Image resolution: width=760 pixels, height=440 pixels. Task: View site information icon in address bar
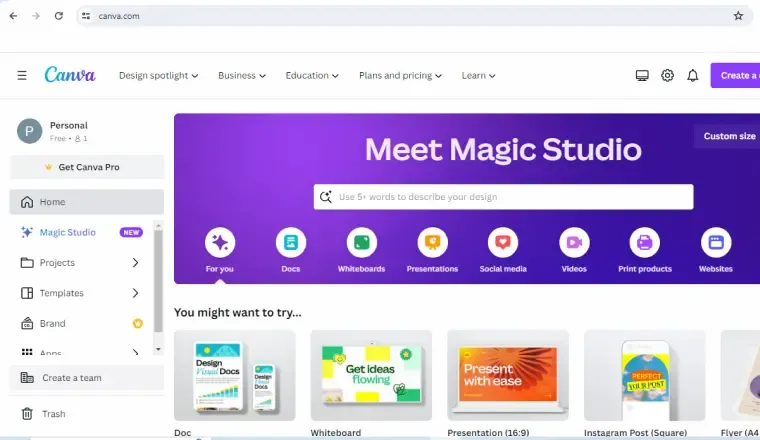(x=86, y=16)
